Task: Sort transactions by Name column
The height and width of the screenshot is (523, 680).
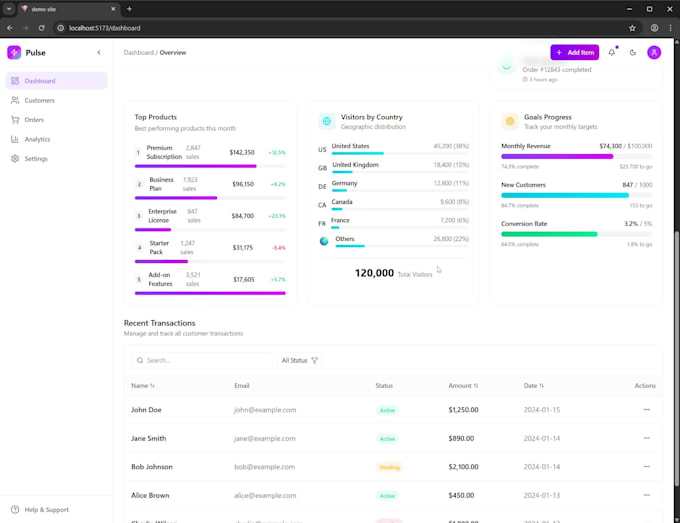Action: coord(143,386)
